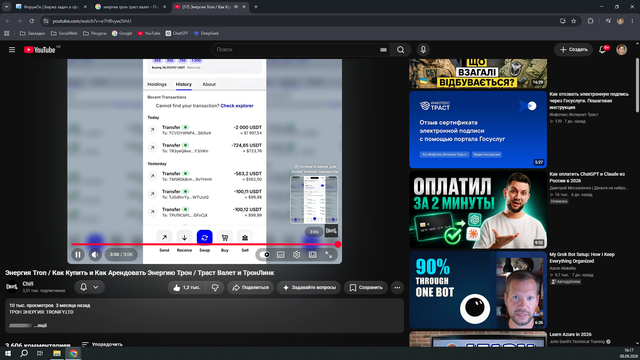Open the Chill channel avatar
This screenshot has width=640, height=360.
(12, 287)
